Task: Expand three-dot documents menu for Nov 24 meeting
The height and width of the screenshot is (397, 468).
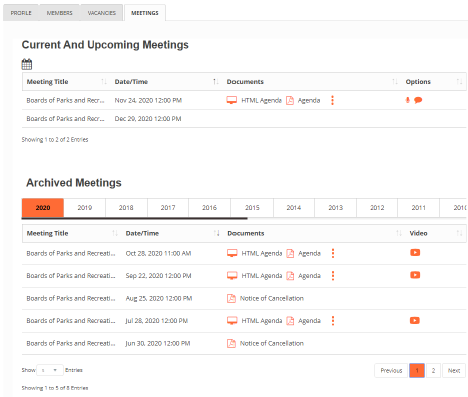Action: pos(332,100)
